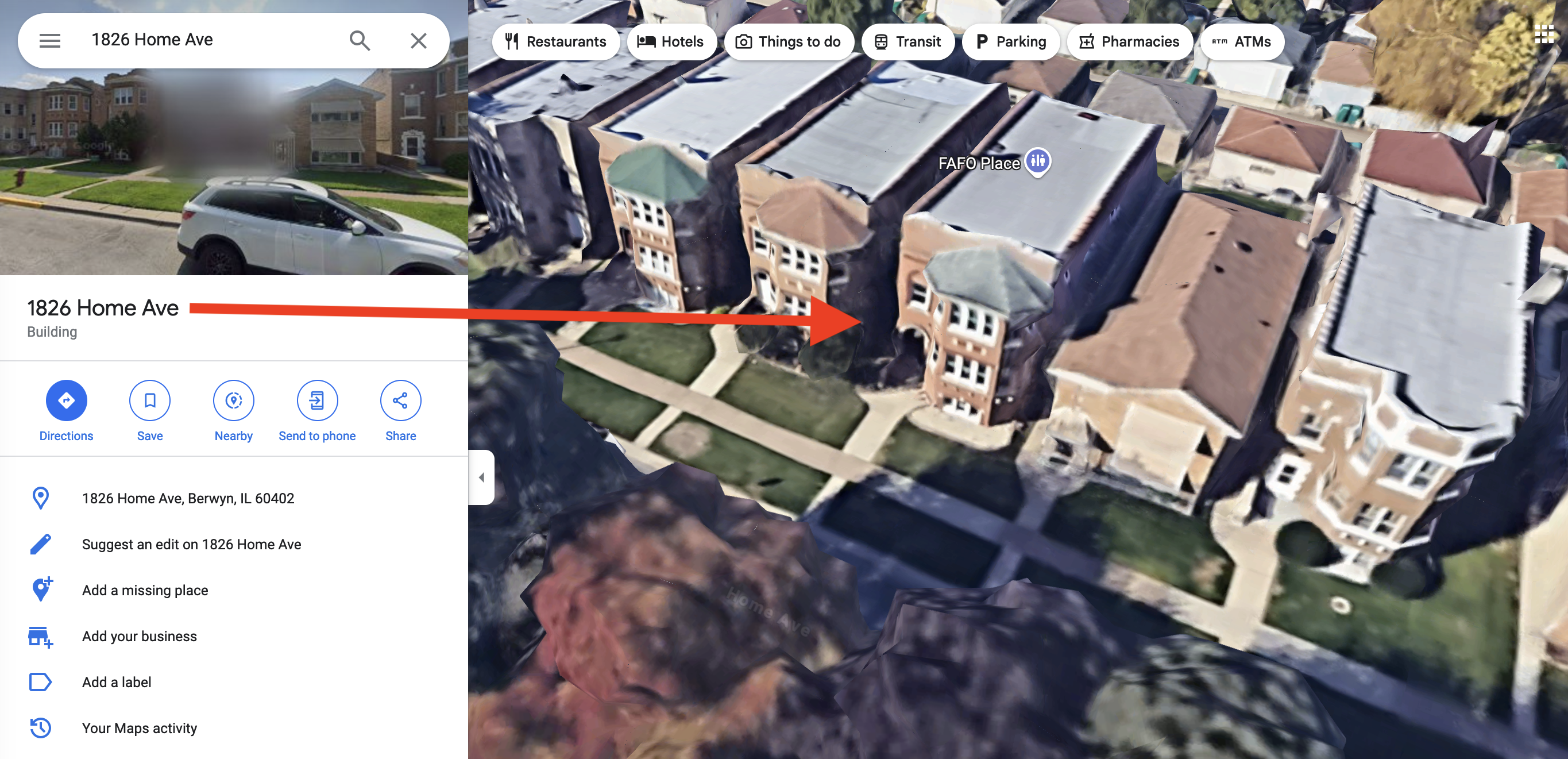Save the place using bookmark icon
The height and width of the screenshot is (759, 1568).
pos(150,400)
